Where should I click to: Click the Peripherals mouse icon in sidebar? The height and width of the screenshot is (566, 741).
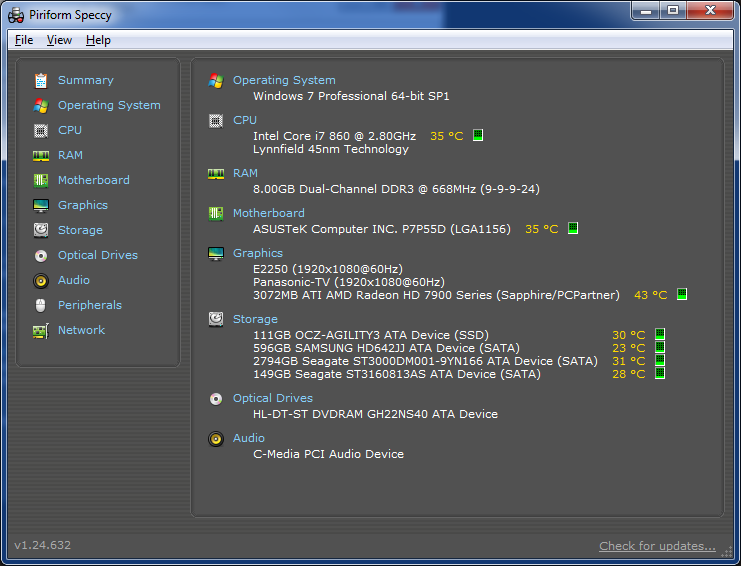41,306
